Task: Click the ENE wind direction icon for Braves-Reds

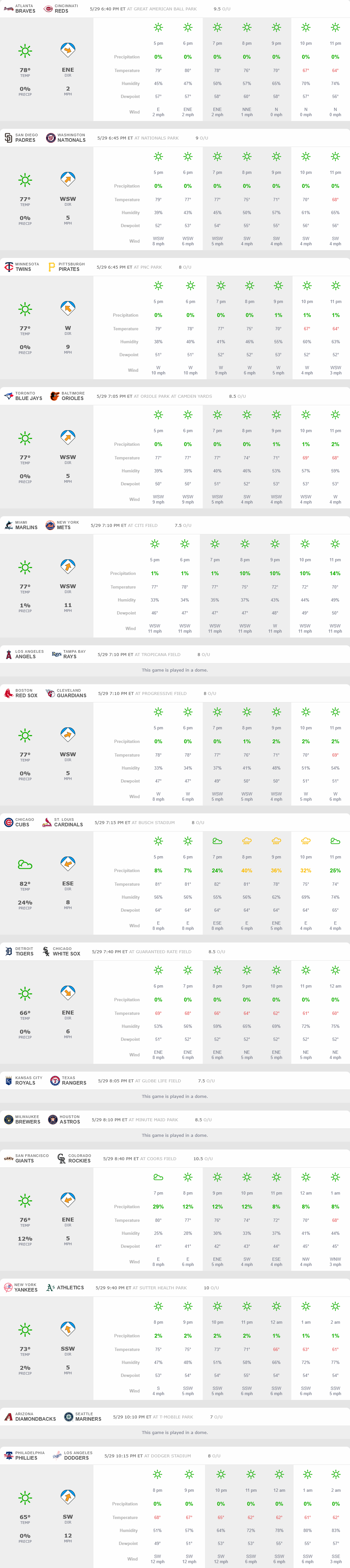Action: point(67,50)
